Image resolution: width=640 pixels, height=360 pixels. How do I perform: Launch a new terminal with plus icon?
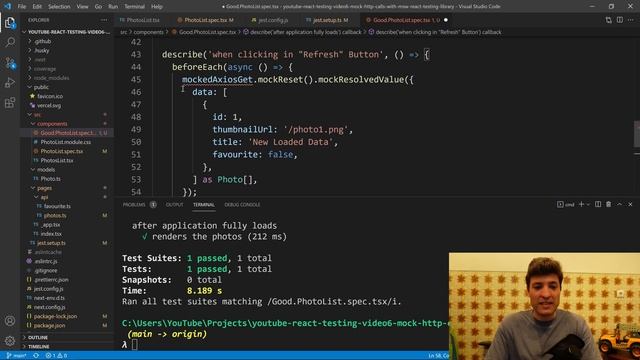pos(581,204)
